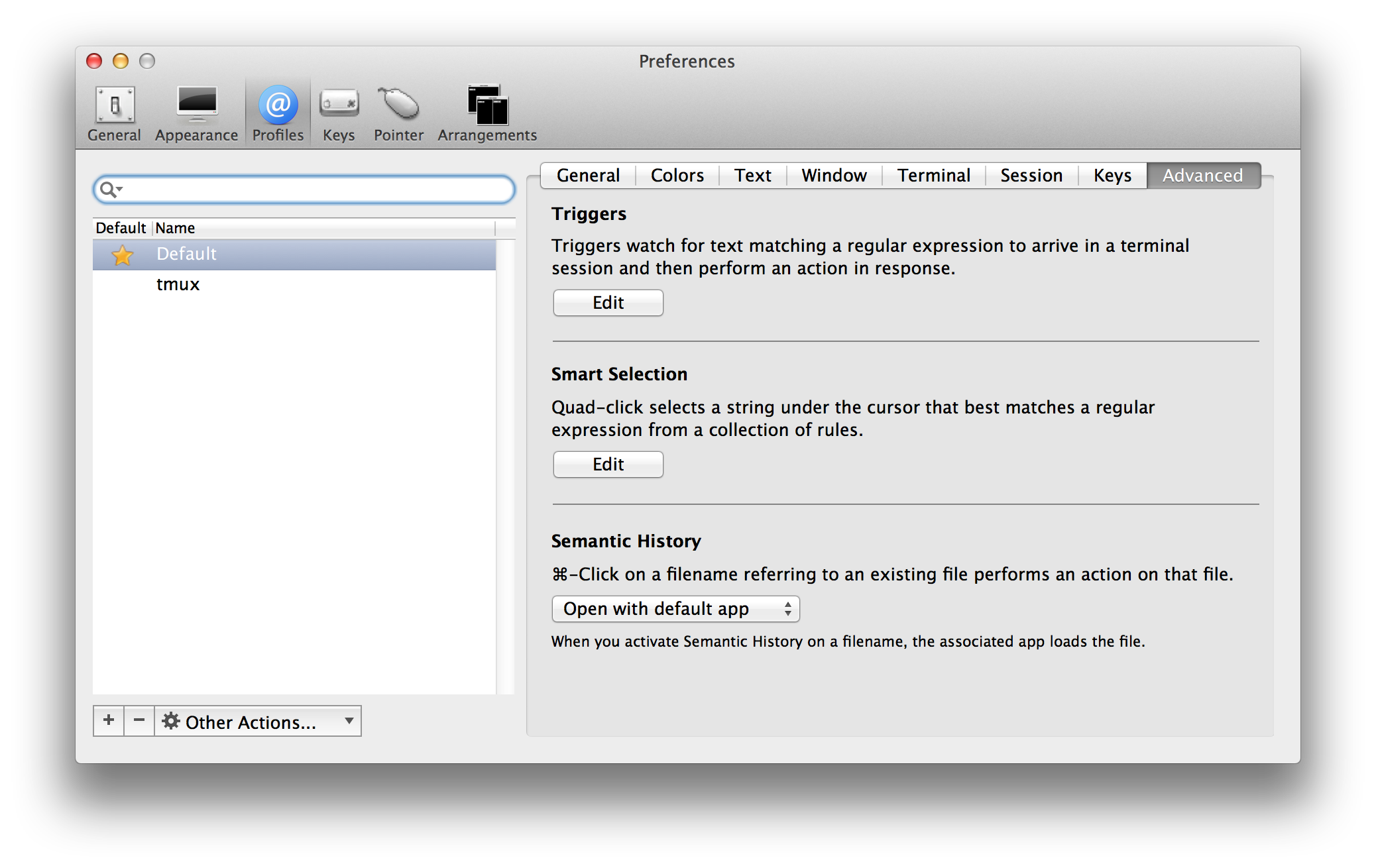The height and width of the screenshot is (868, 1376).
Task: Switch to the Colors tab
Action: pos(677,176)
